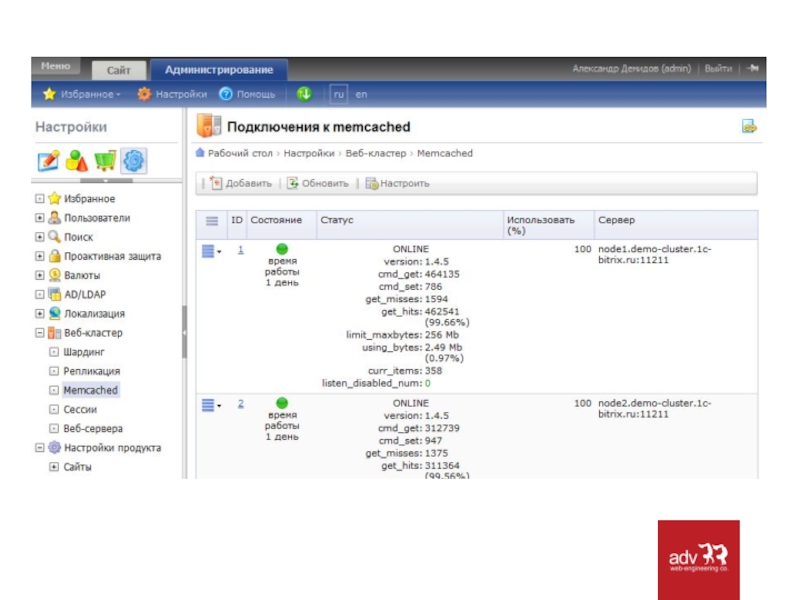Open the Content section pencil icon
The image size is (800, 600).
point(48,161)
